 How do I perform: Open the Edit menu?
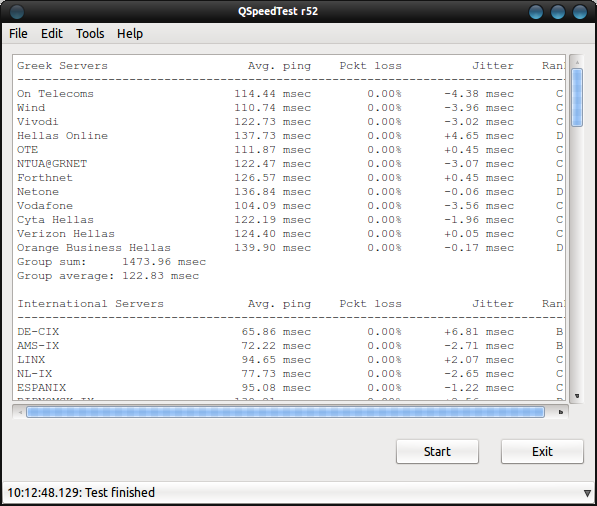52,34
